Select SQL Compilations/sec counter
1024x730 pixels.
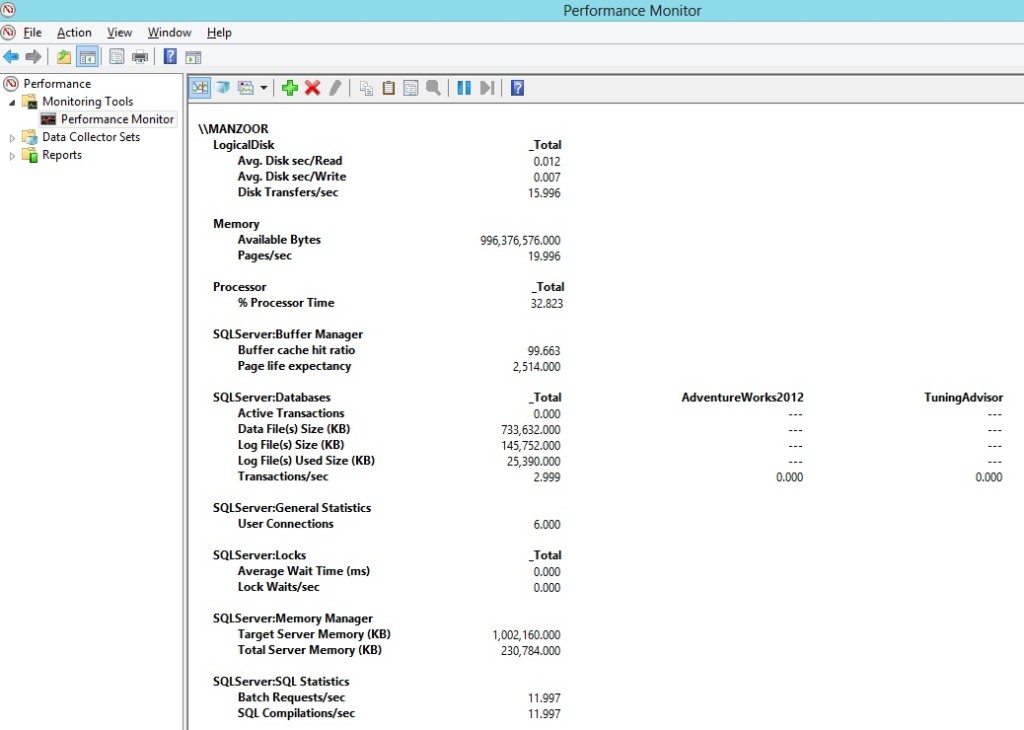pos(296,713)
